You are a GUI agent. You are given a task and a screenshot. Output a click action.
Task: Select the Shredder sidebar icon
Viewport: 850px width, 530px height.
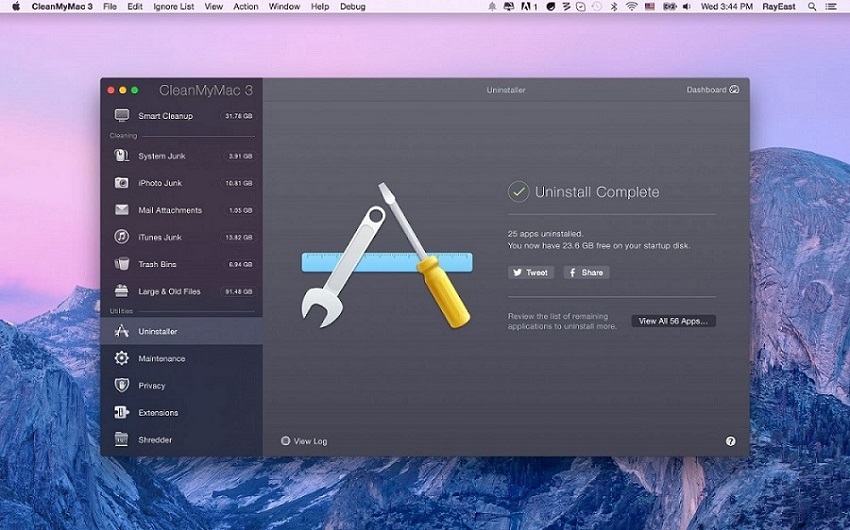point(122,439)
